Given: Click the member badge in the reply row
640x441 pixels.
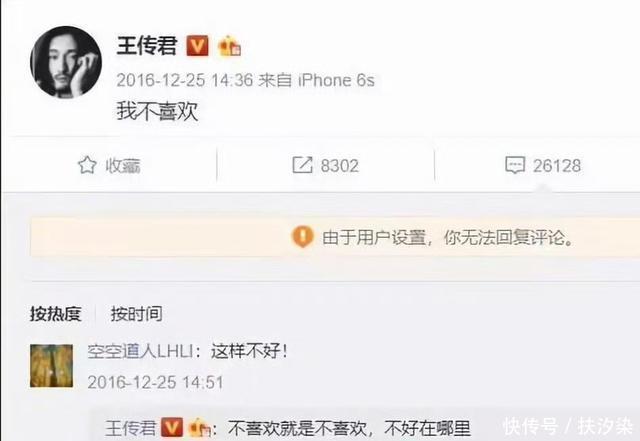Looking at the screenshot, I should point(200,428).
